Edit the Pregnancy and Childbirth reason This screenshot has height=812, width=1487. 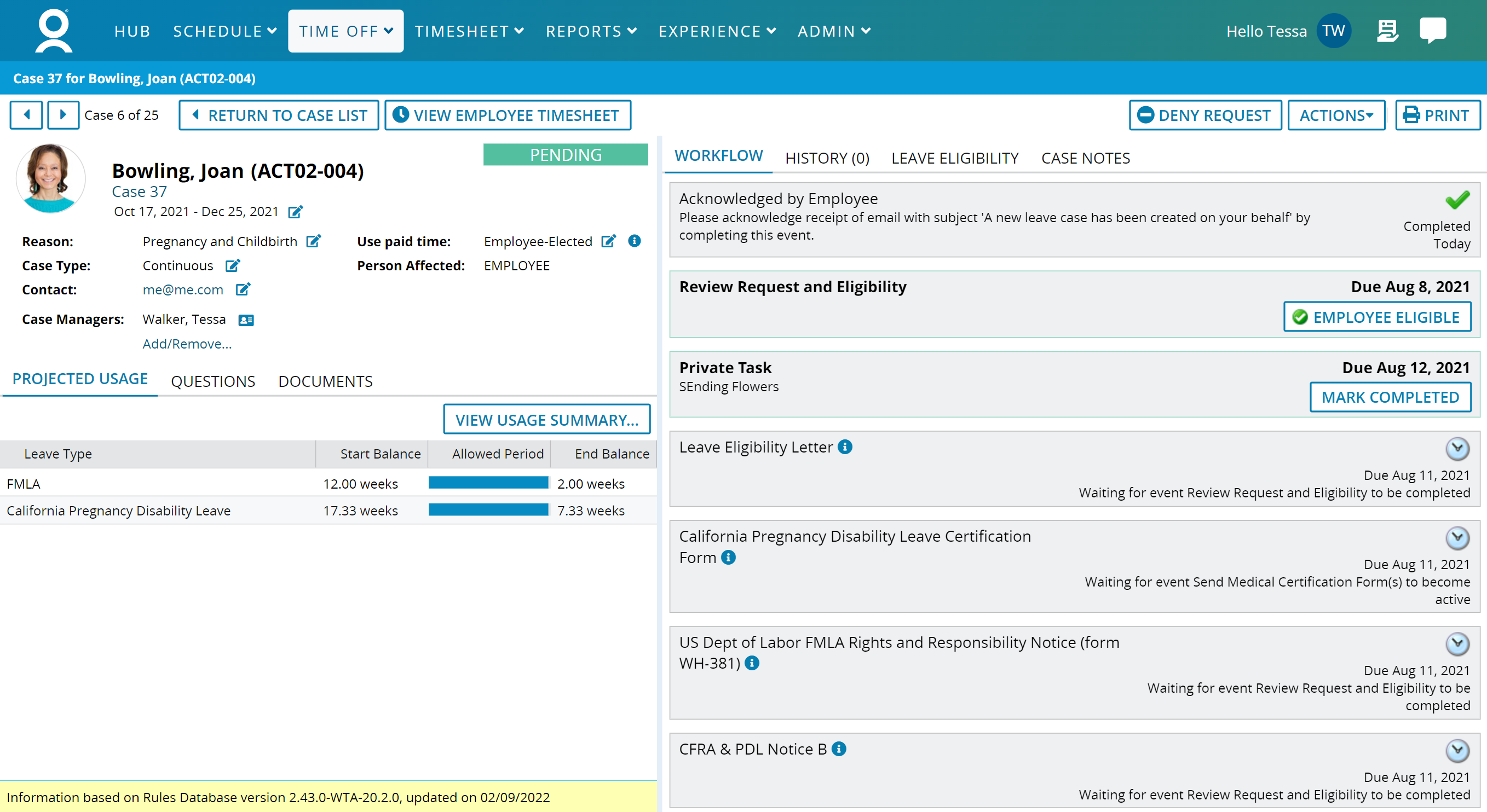click(x=314, y=241)
